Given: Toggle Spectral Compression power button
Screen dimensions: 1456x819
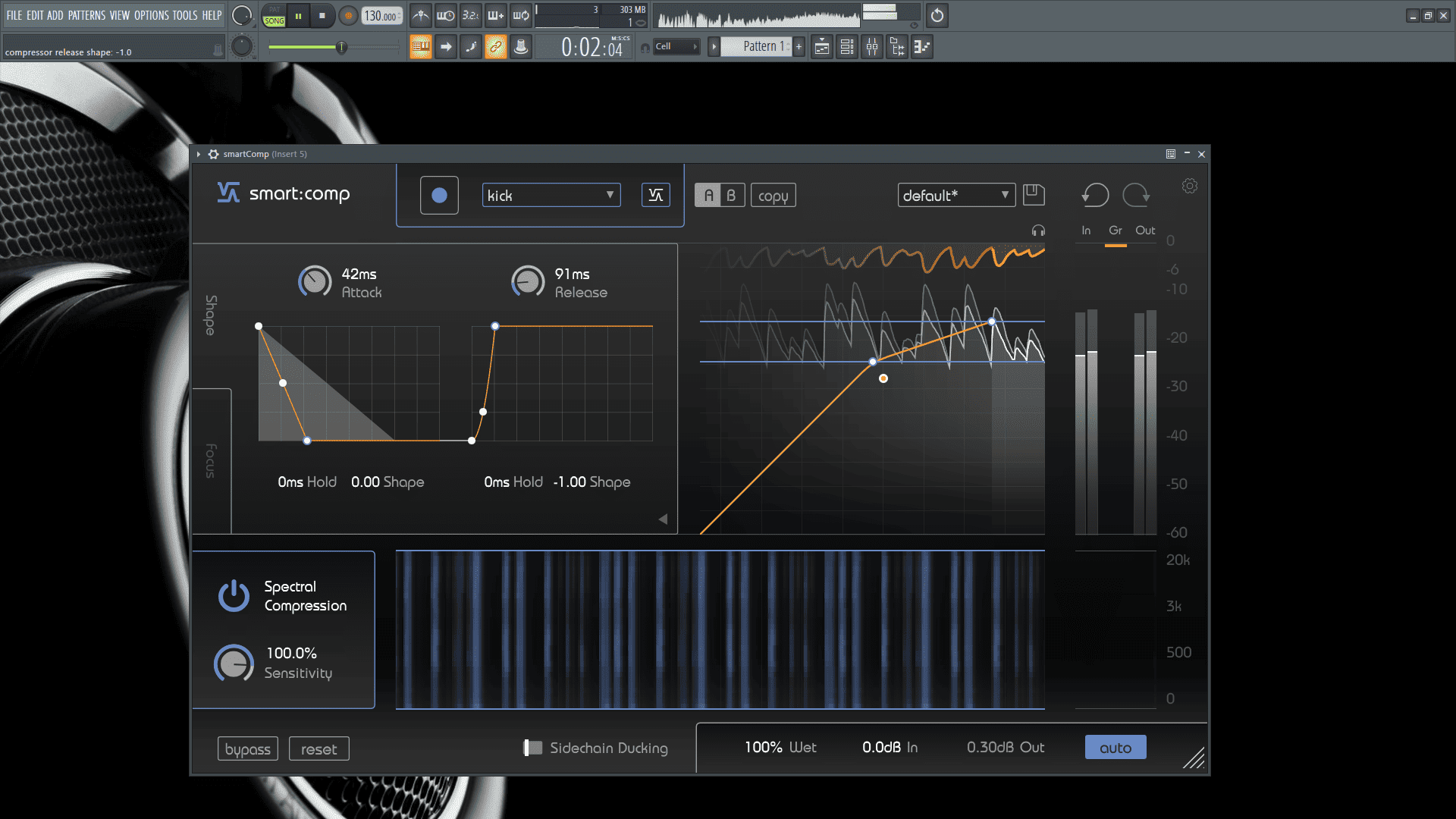Looking at the screenshot, I should (234, 596).
